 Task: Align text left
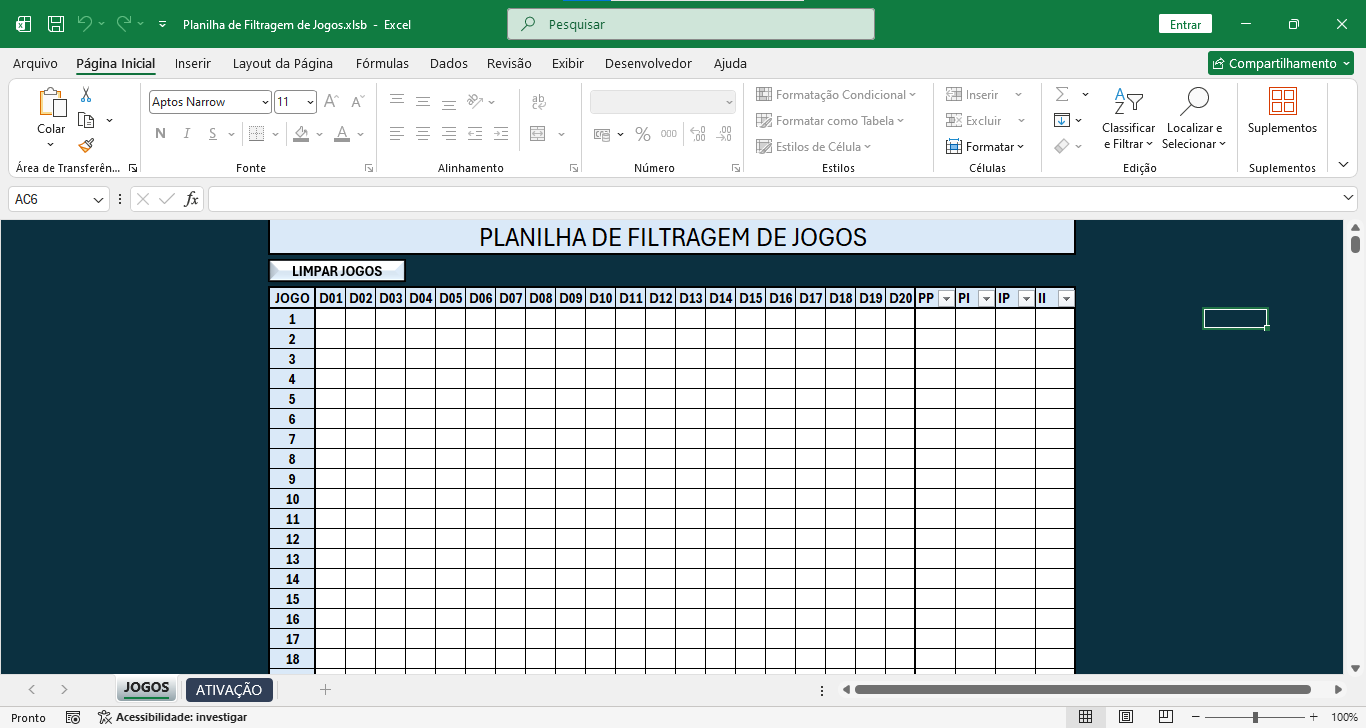pos(397,133)
